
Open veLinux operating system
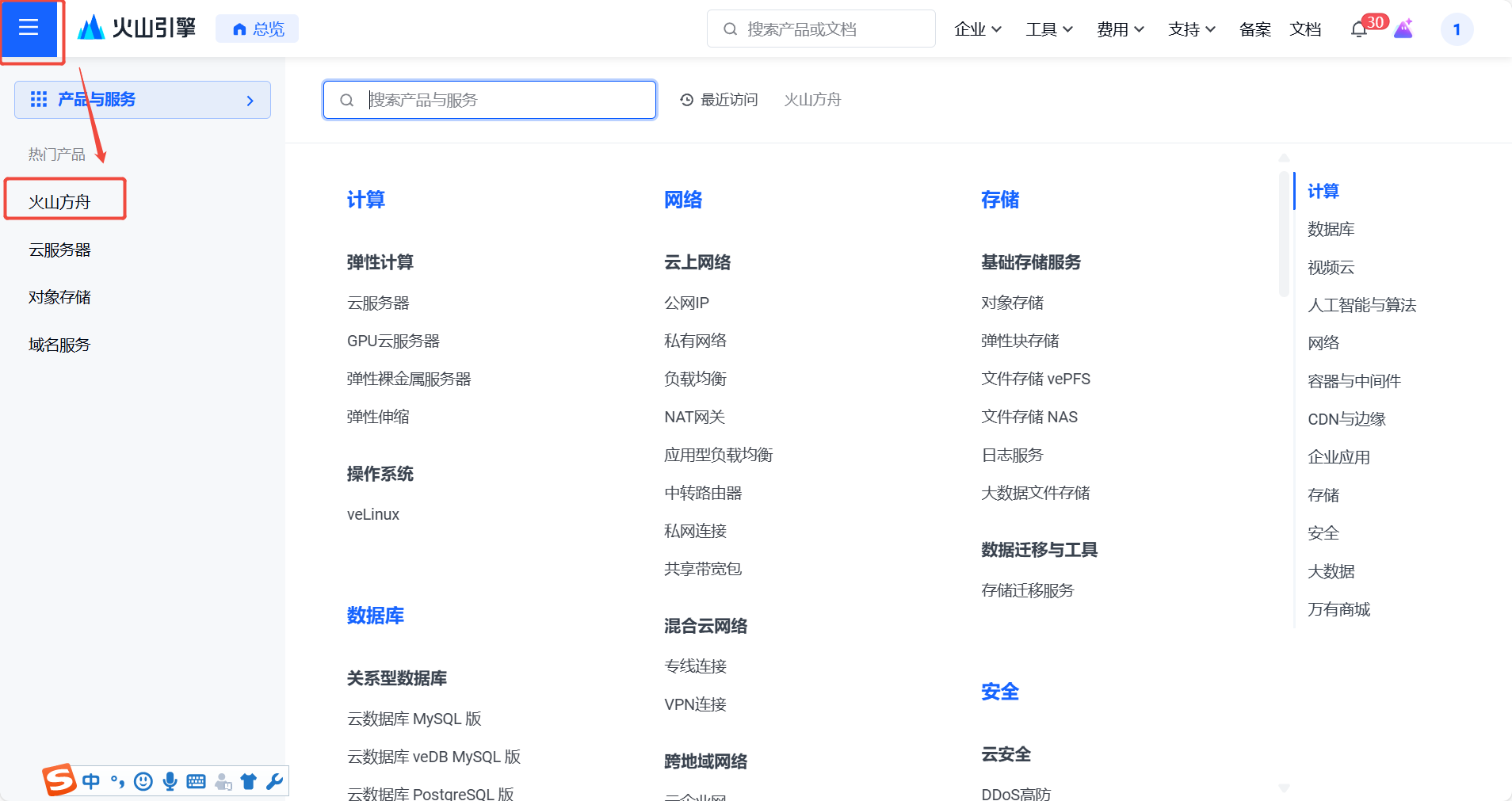point(373,514)
